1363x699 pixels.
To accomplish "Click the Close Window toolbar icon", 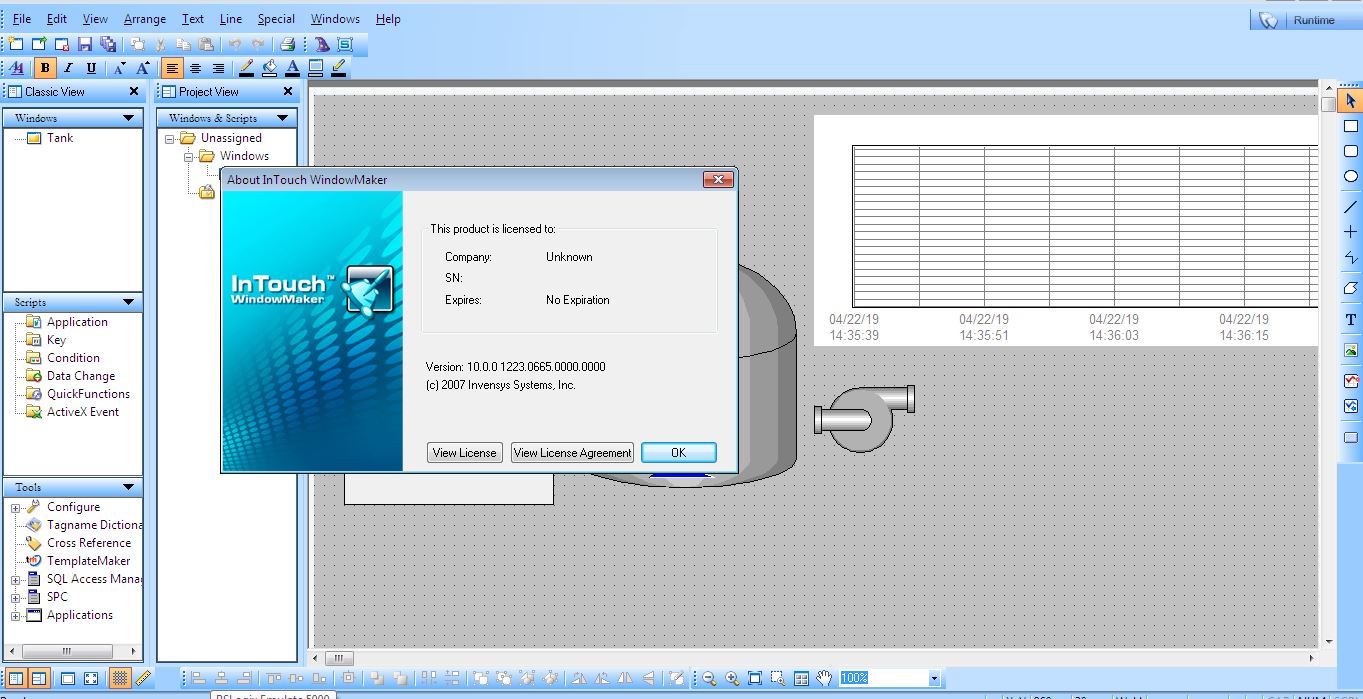I will click(62, 44).
